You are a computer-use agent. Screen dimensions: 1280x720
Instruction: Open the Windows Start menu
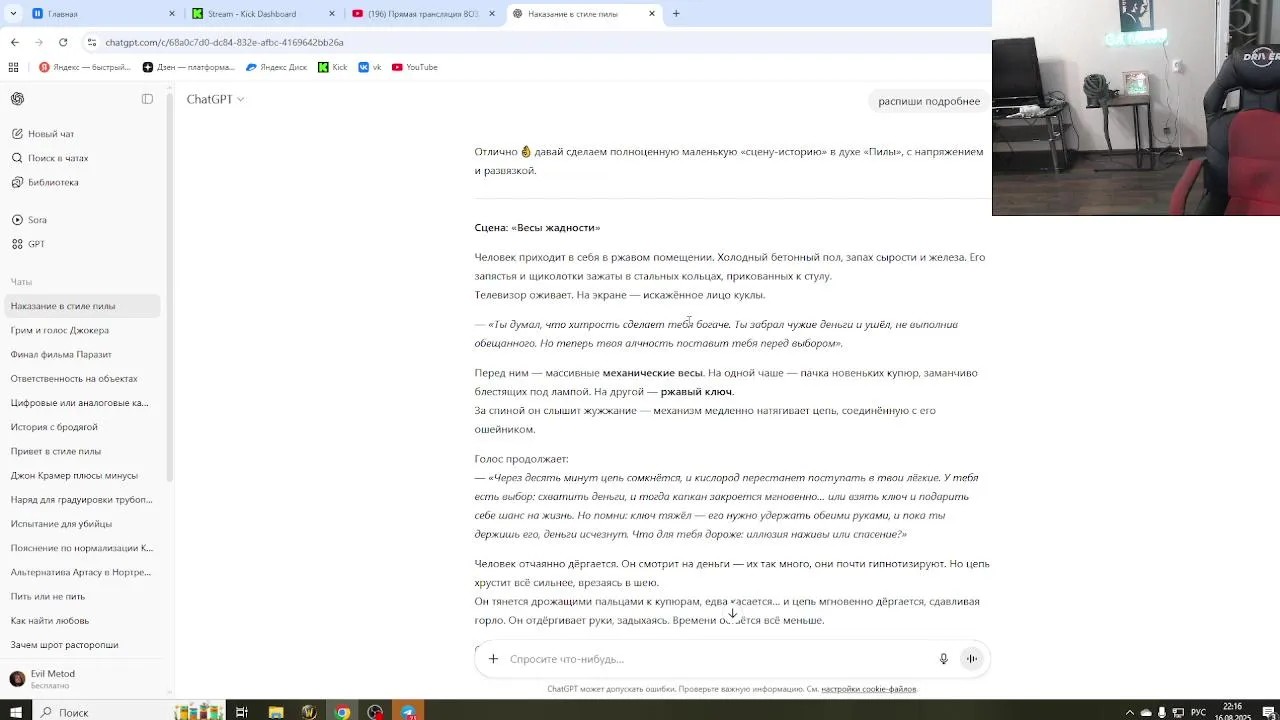tap(15, 712)
